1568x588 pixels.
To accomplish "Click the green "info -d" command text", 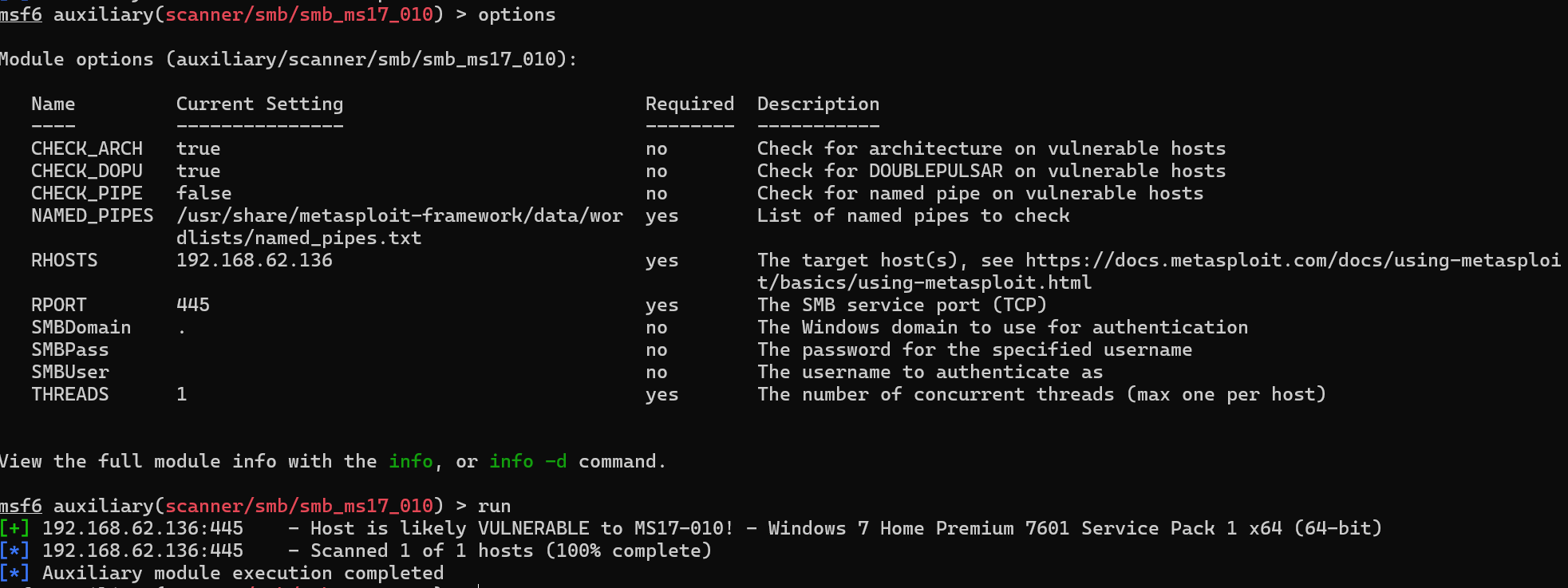I will coord(527,461).
